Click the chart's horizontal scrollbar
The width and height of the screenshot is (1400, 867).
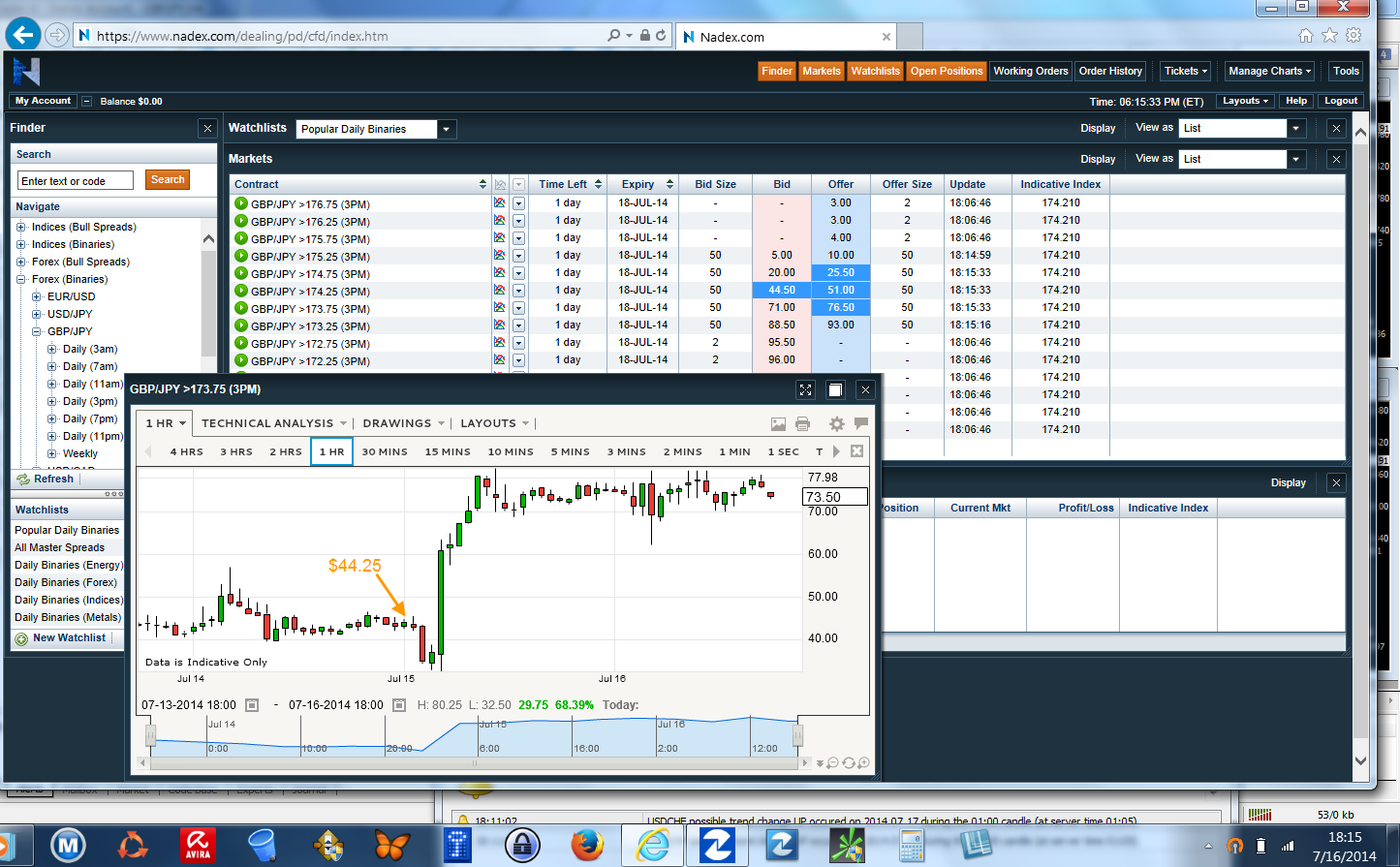(x=475, y=763)
